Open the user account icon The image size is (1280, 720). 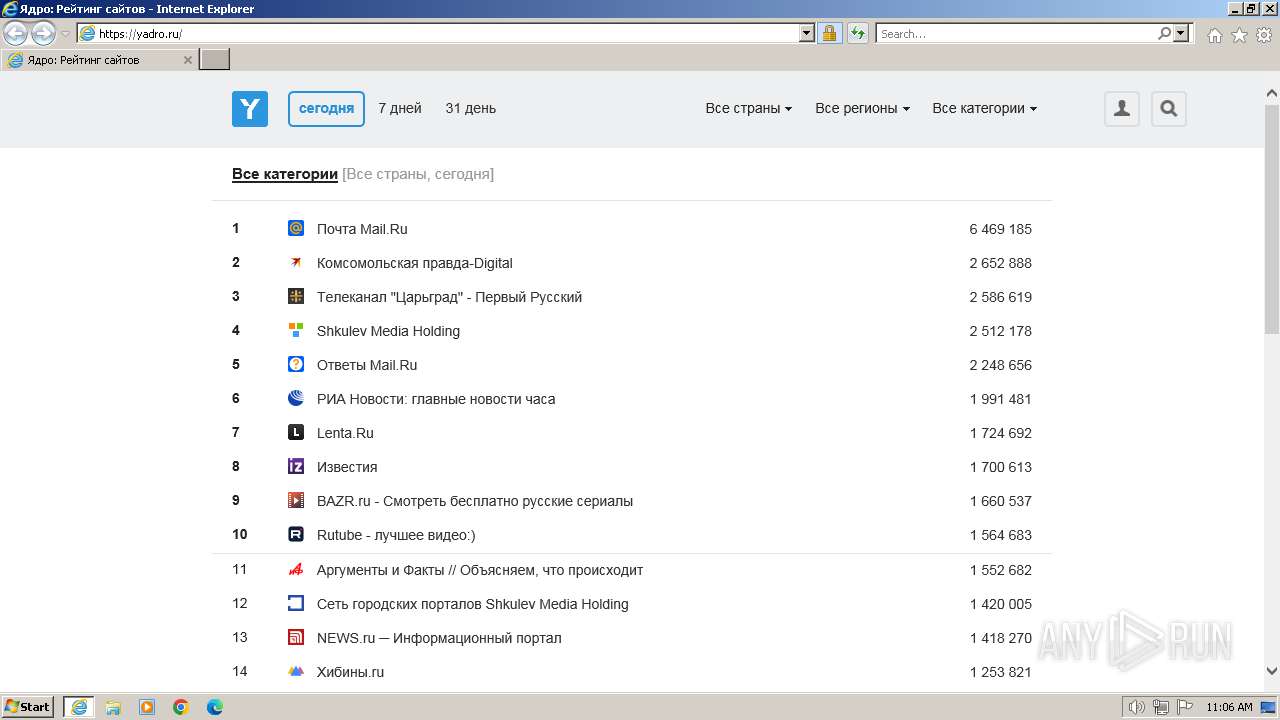[x=1122, y=109]
